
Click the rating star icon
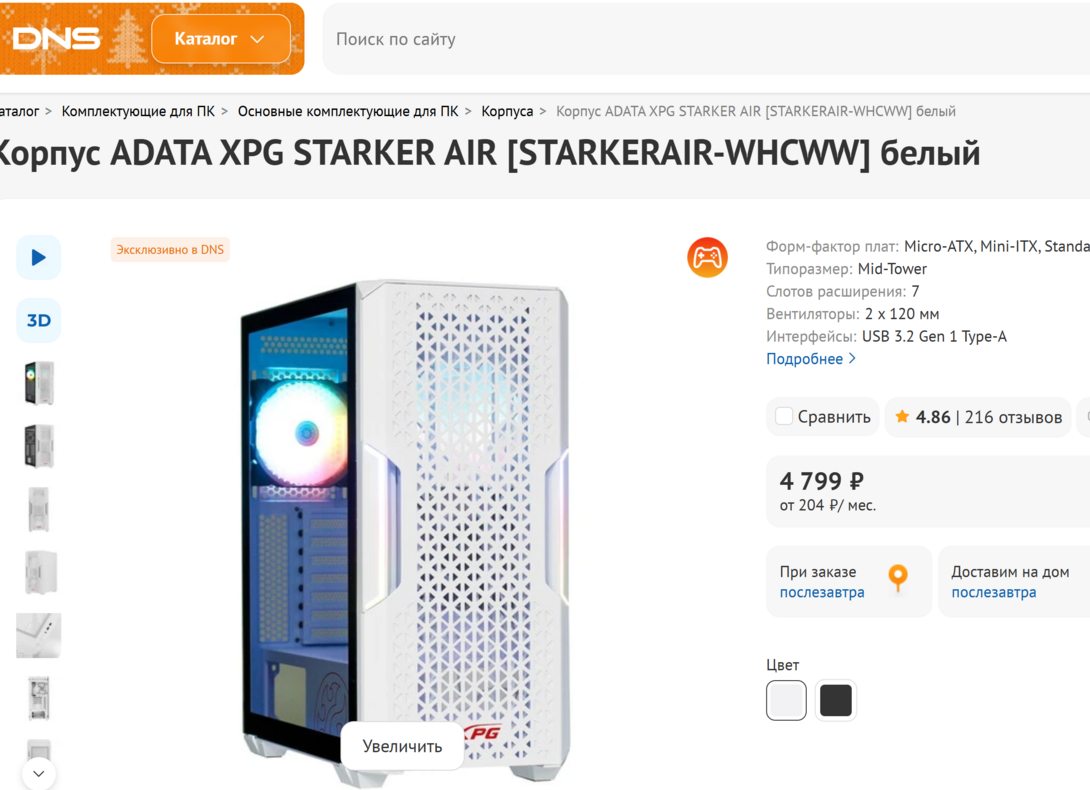click(902, 417)
